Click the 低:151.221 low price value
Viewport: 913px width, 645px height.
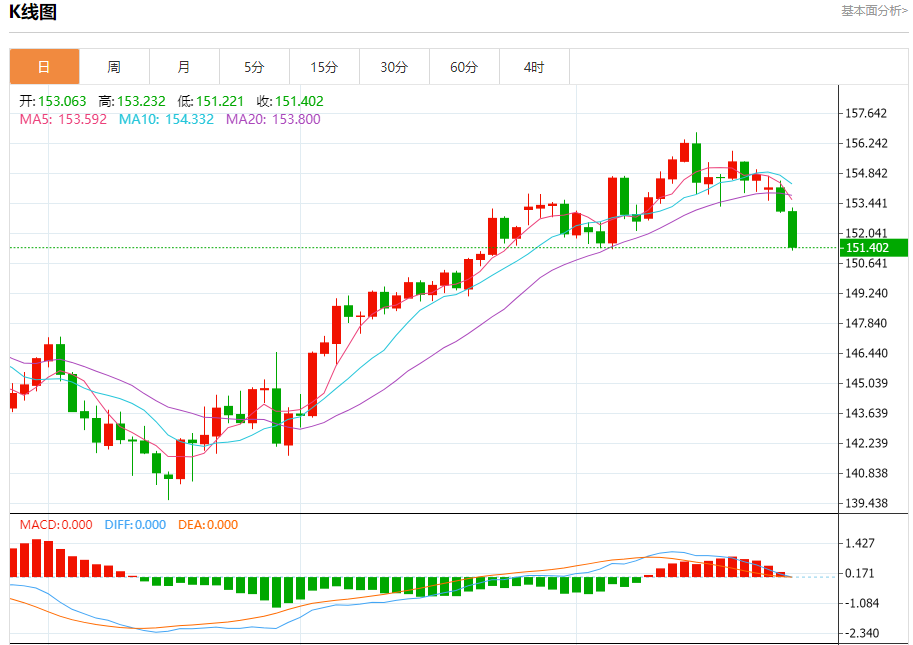point(211,101)
